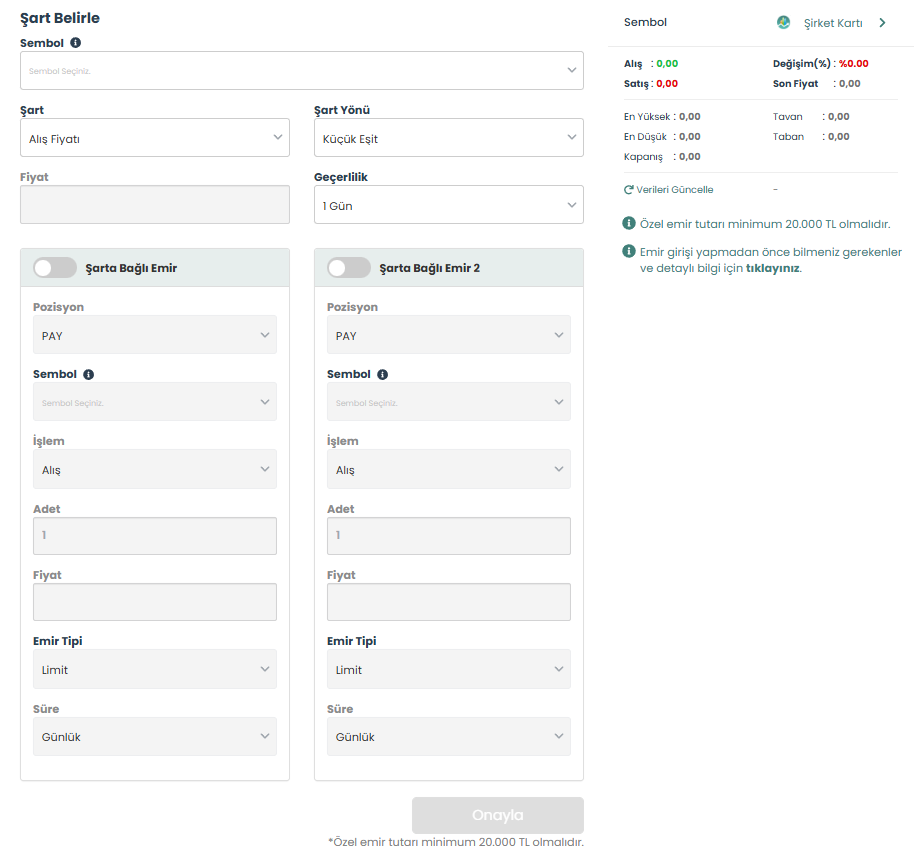The height and width of the screenshot is (859, 917).
Task: Open the Şart dropdown showing Alış Fiyatı
Action: click(155, 138)
